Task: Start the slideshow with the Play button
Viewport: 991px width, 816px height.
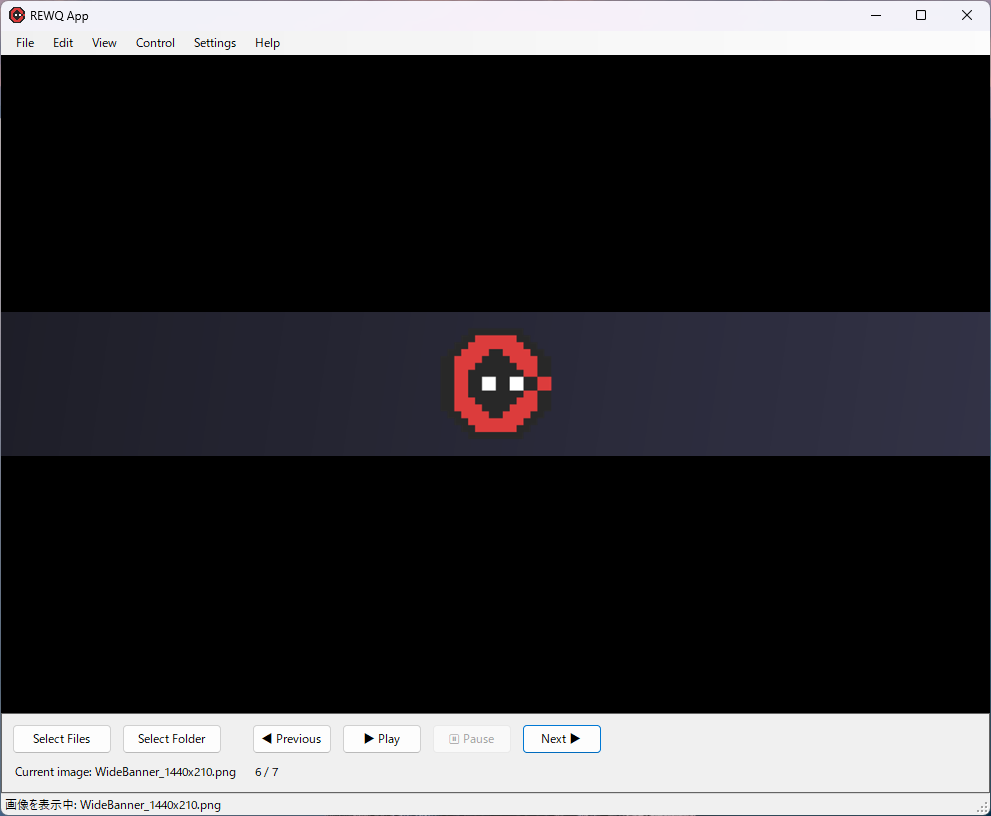Action: point(381,739)
